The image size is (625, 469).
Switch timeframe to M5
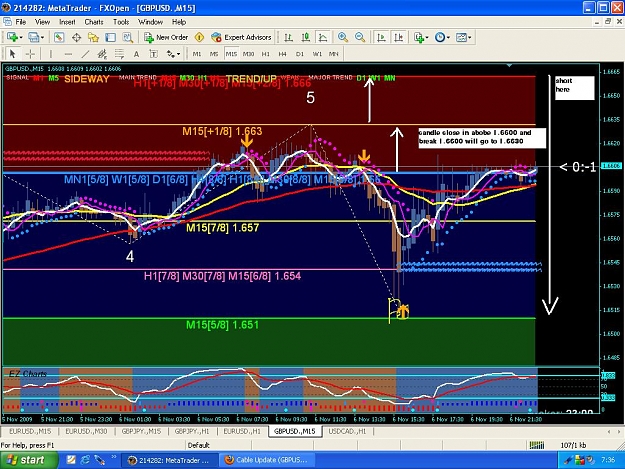[x=214, y=54]
